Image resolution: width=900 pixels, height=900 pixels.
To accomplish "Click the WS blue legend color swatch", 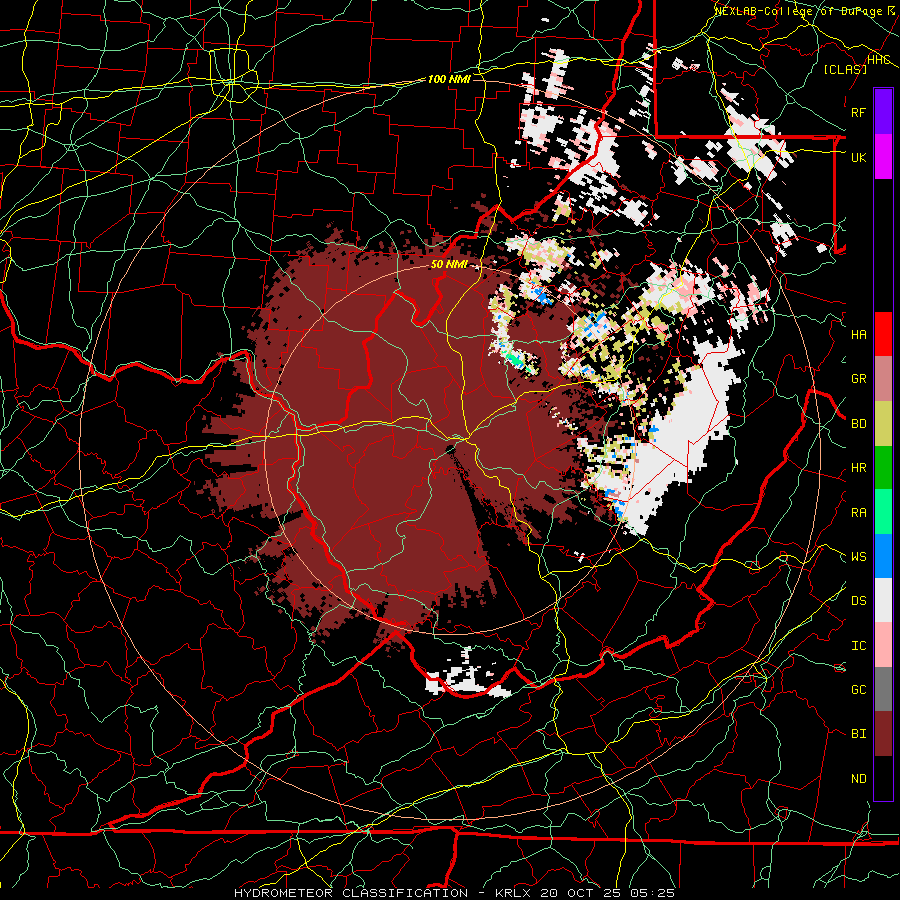I will point(883,556).
